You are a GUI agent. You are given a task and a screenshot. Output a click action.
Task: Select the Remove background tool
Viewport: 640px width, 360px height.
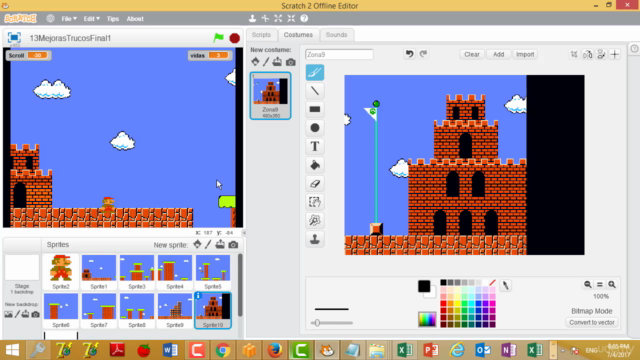click(x=315, y=220)
